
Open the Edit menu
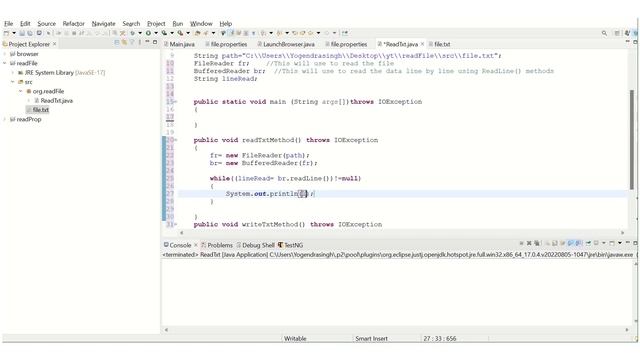click(x=25, y=24)
